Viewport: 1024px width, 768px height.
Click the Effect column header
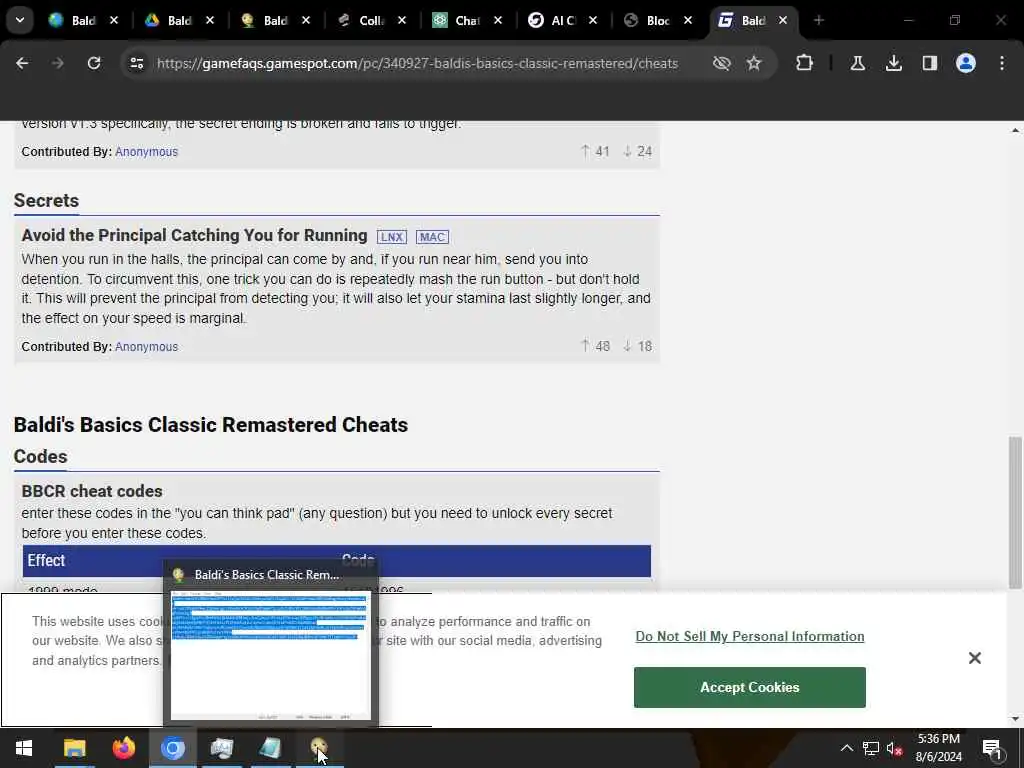pyautogui.click(x=46, y=560)
